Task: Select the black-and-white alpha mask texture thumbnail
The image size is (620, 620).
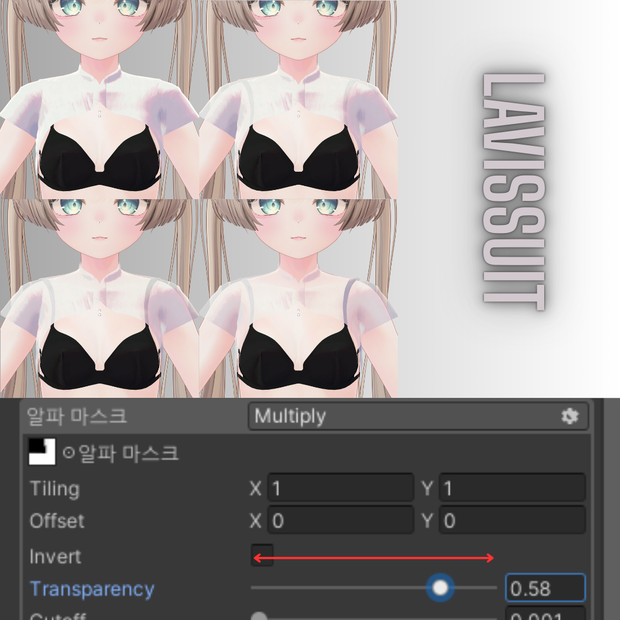Action: point(42,452)
